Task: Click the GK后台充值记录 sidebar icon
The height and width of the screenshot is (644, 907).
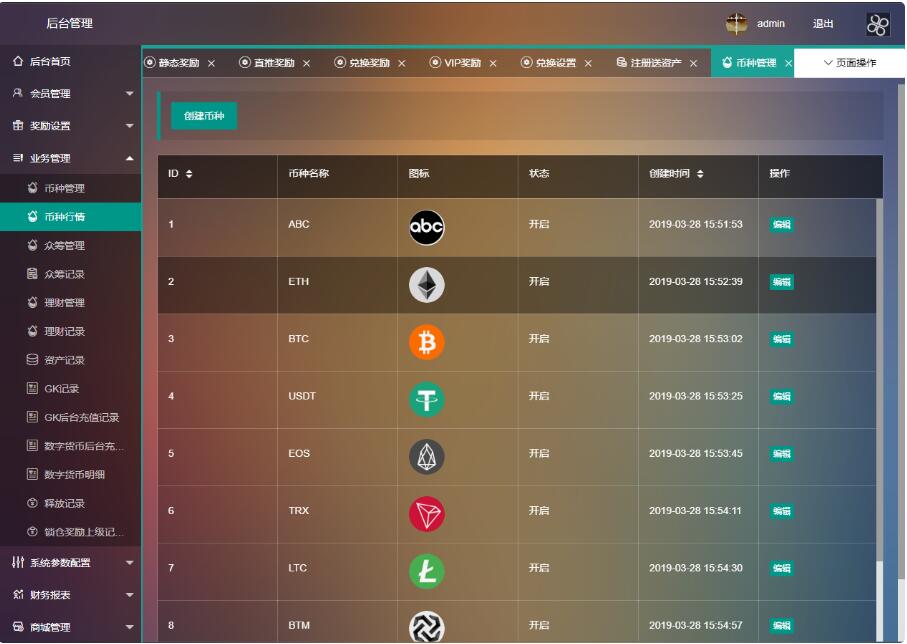Action: point(32,417)
